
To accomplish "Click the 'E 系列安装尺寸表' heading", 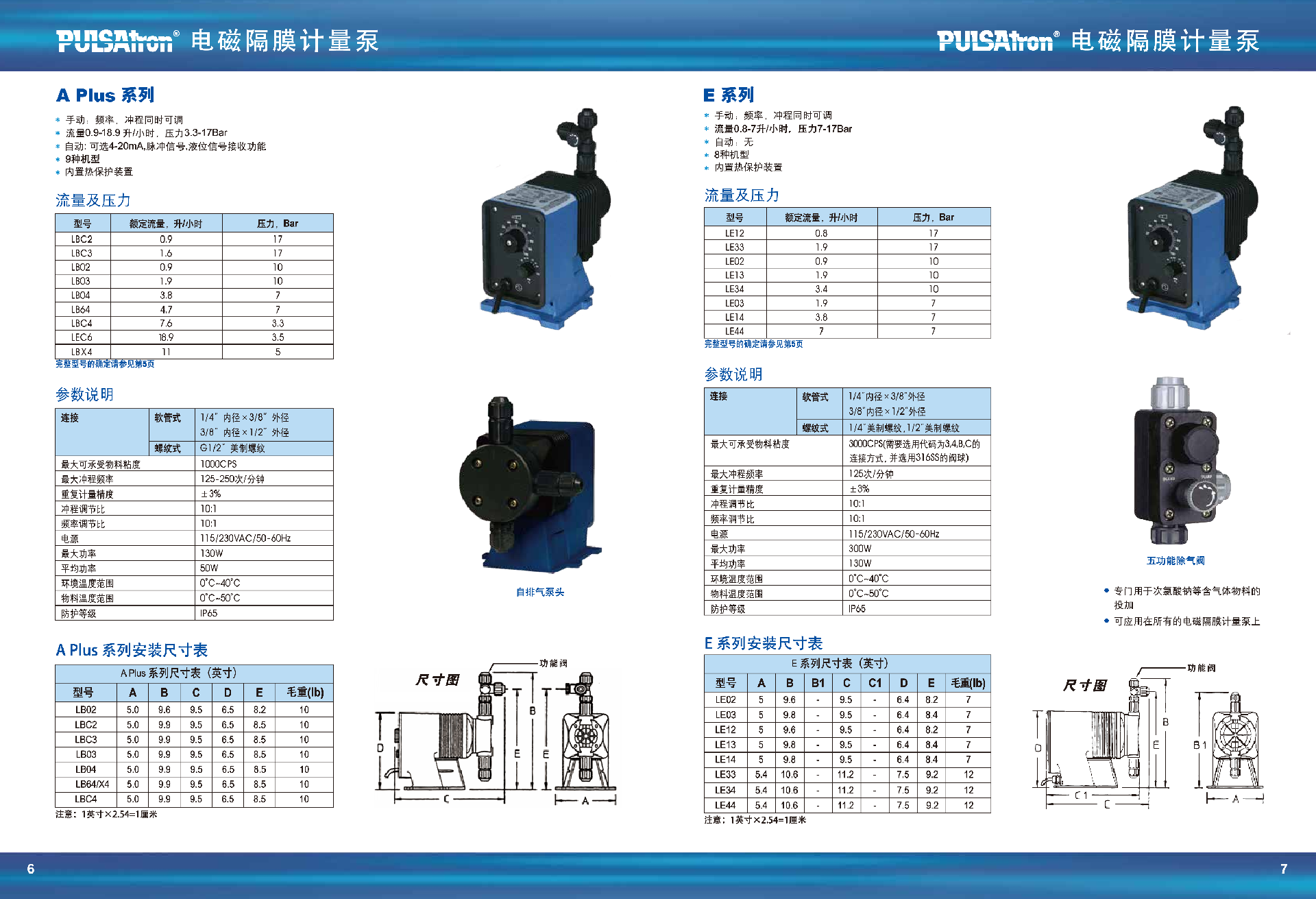I will 764,643.
